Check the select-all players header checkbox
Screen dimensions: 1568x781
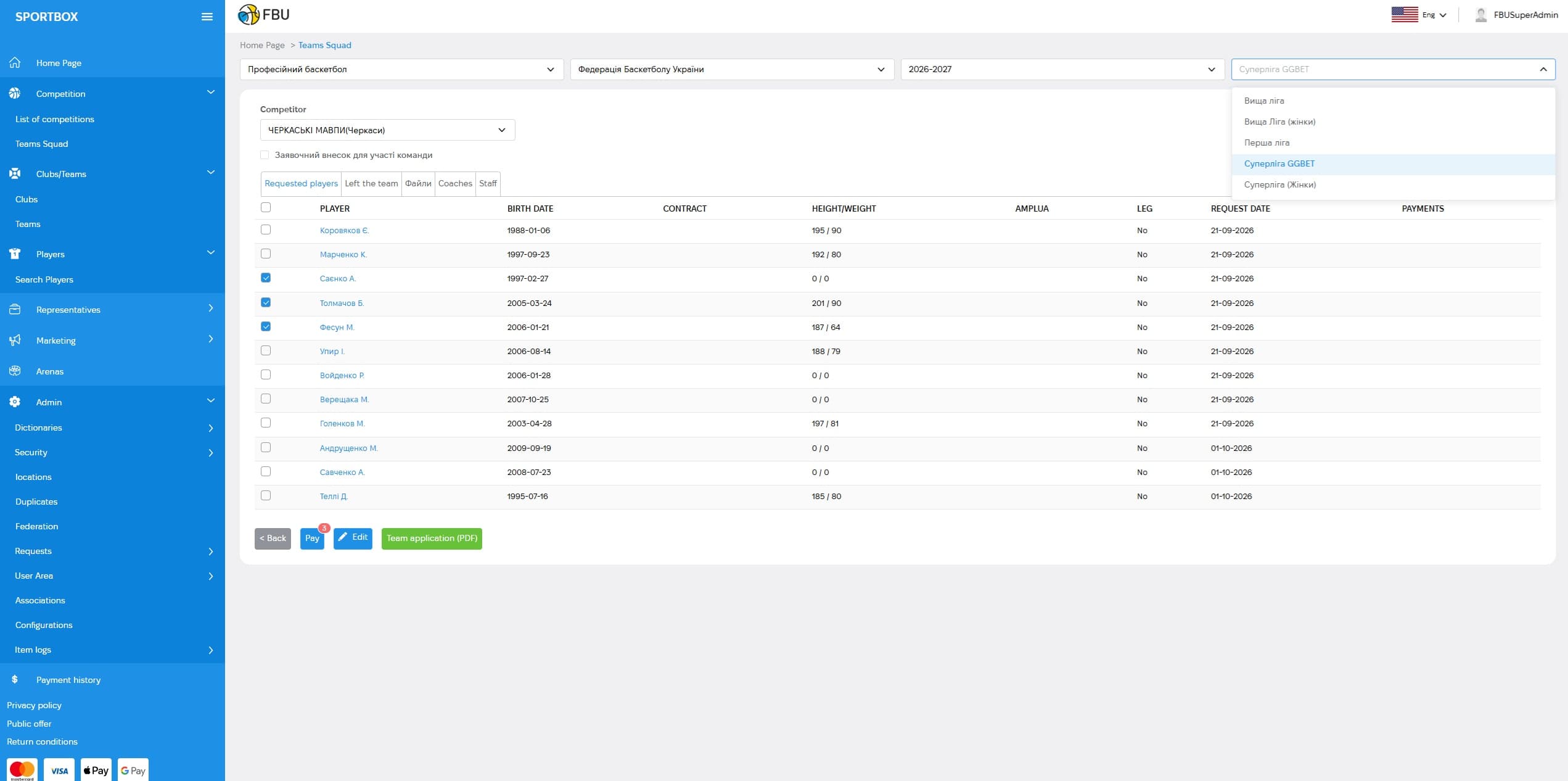(266, 207)
